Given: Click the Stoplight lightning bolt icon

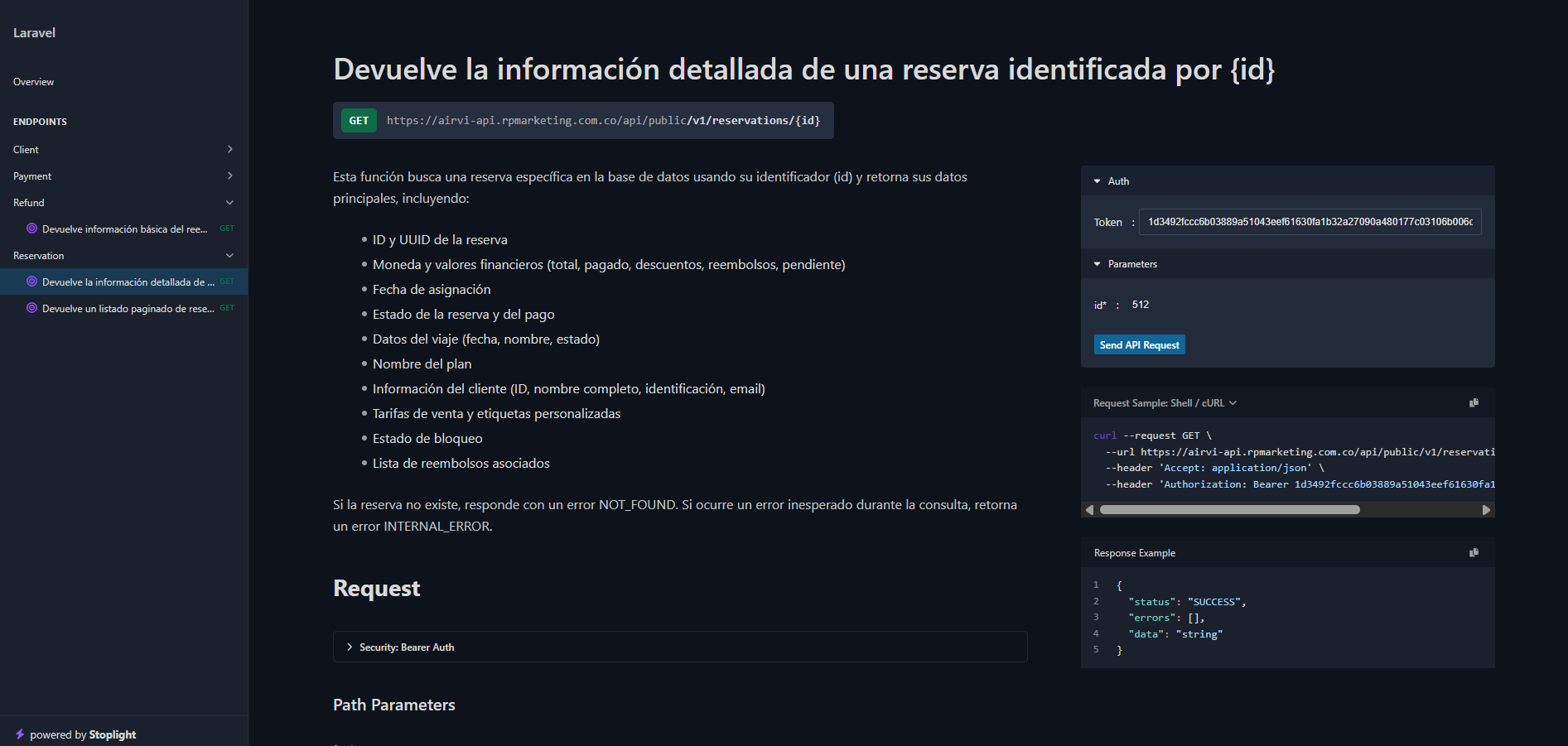Looking at the screenshot, I should (20, 734).
